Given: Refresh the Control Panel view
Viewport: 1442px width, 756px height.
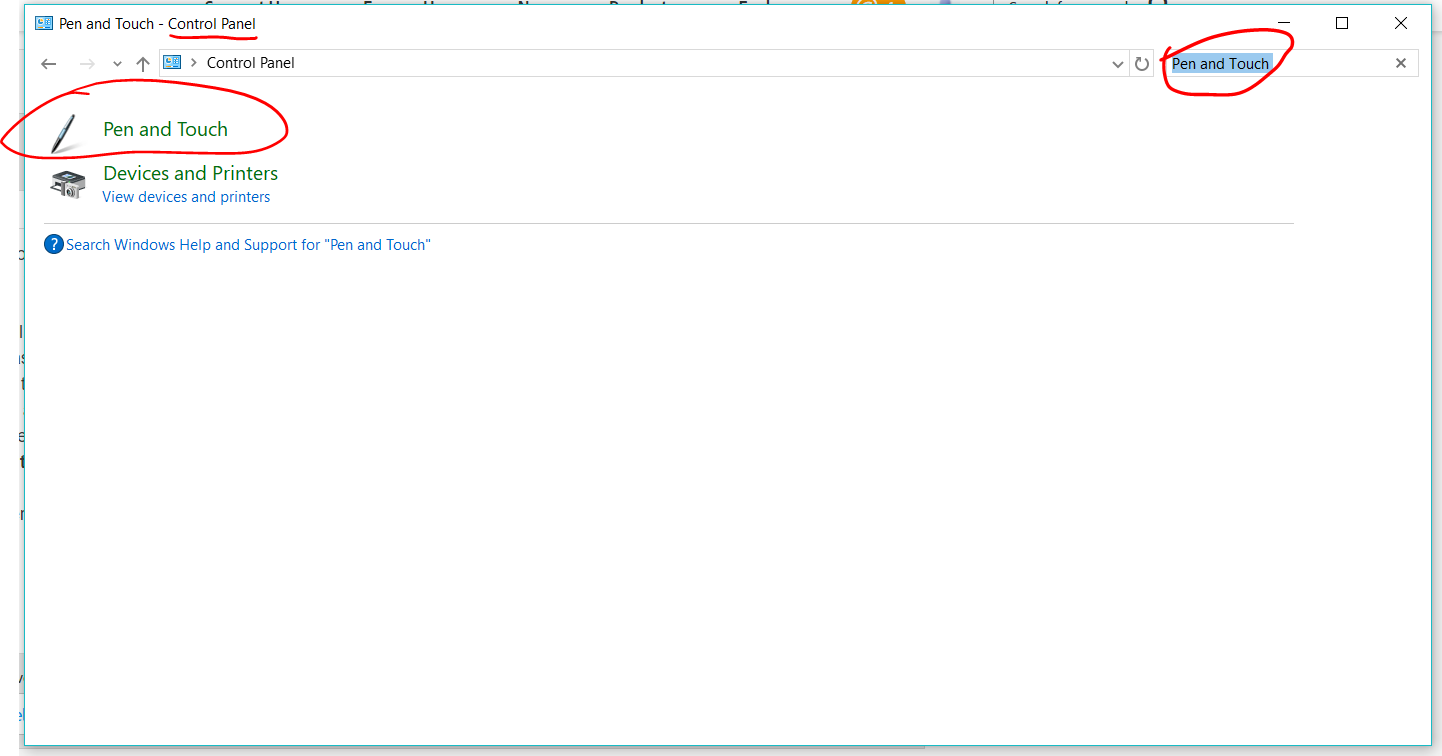Looking at the screenshot, I should pyautogui.click(x=1142, y=64).
